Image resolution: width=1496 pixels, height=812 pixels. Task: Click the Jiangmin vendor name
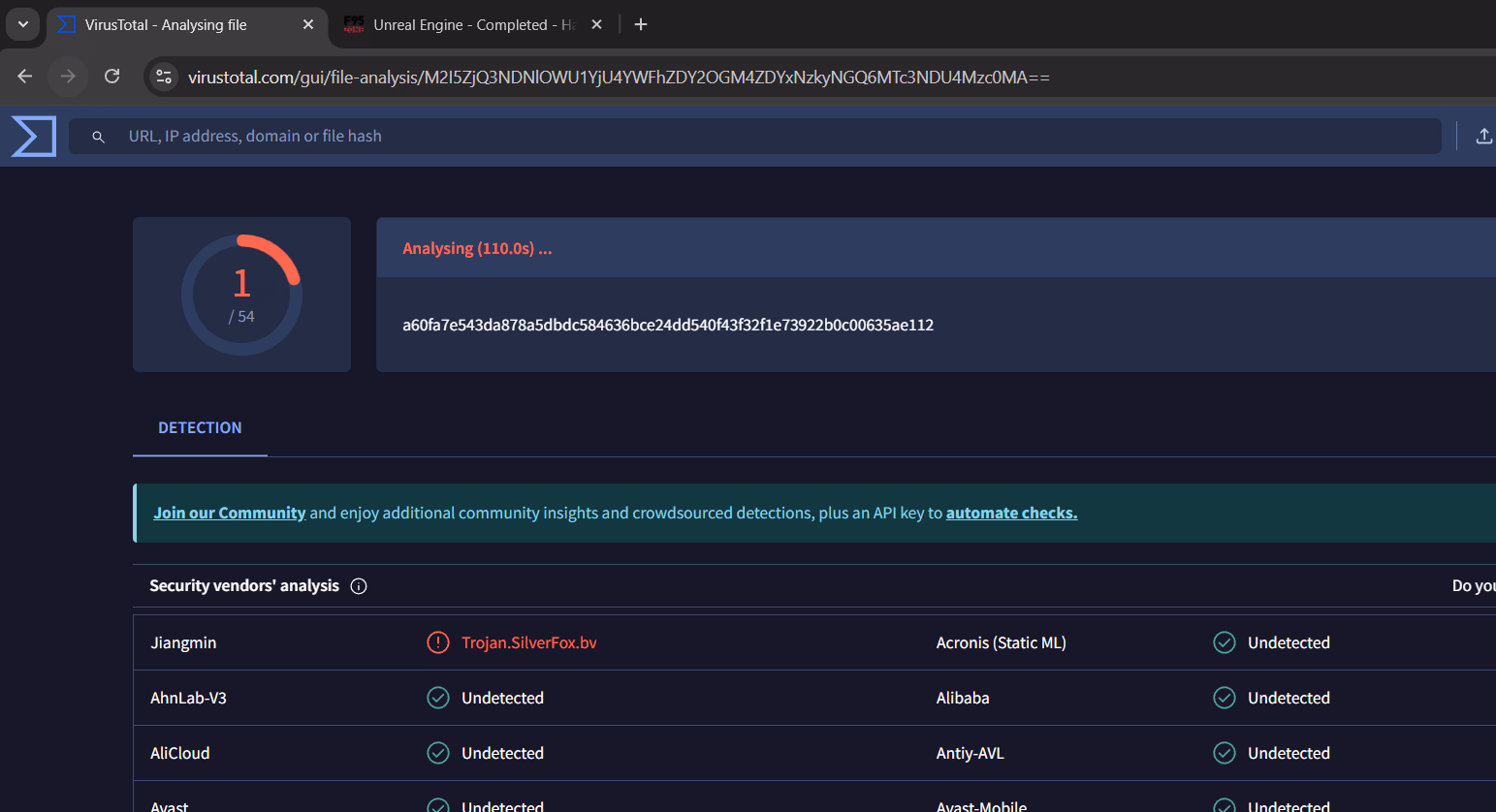point(183,642)
